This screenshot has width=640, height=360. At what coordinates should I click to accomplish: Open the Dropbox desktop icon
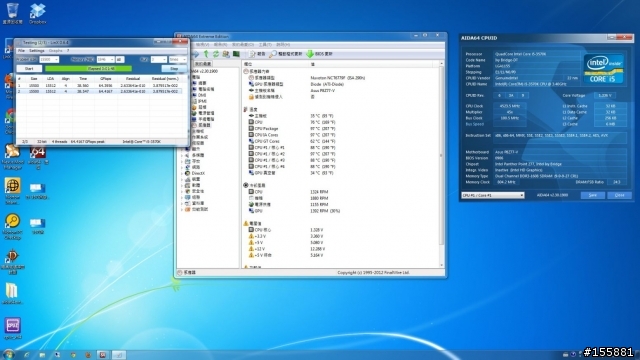[x=38, y=13]
